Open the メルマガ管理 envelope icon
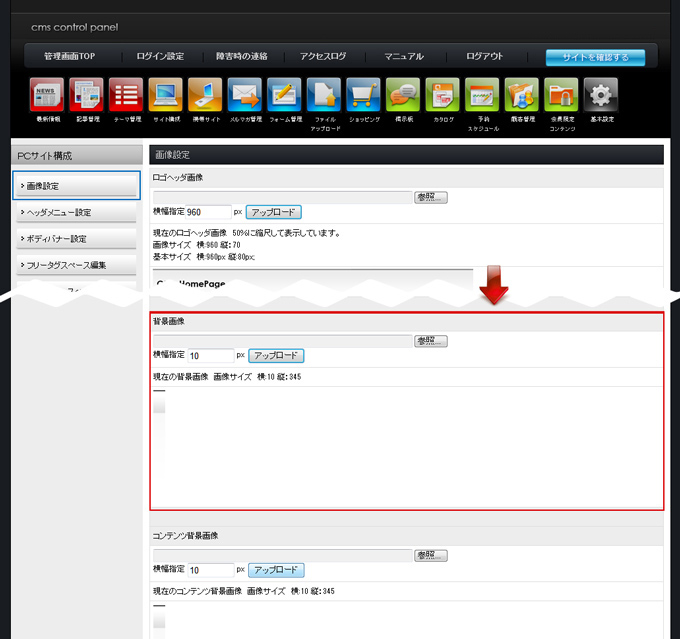This screenshot has height=639, width=680. coord(244,95)
